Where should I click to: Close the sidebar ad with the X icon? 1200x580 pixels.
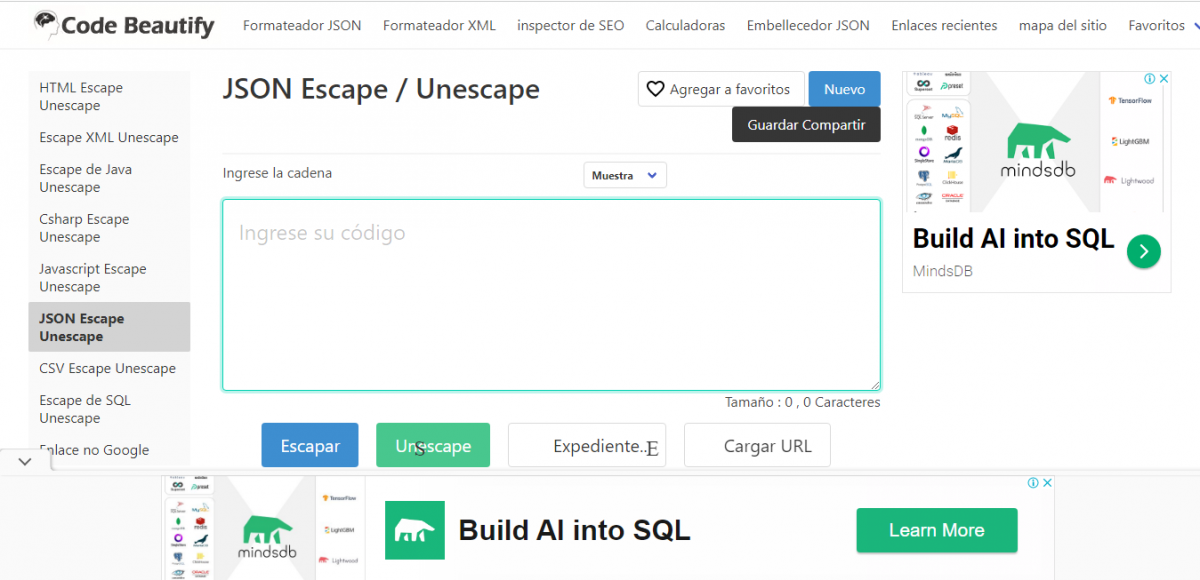click(1164, 79)
